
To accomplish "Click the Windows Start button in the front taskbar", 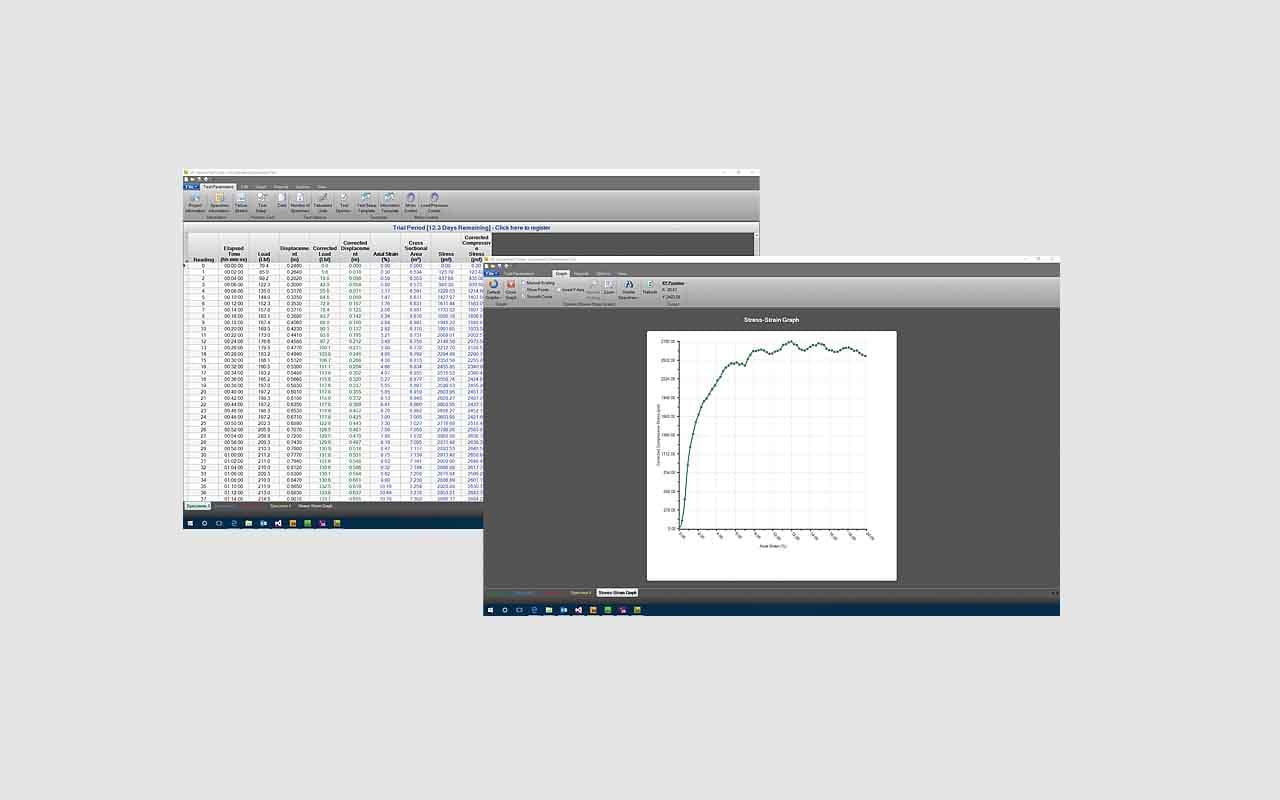I will click(491, 609).
